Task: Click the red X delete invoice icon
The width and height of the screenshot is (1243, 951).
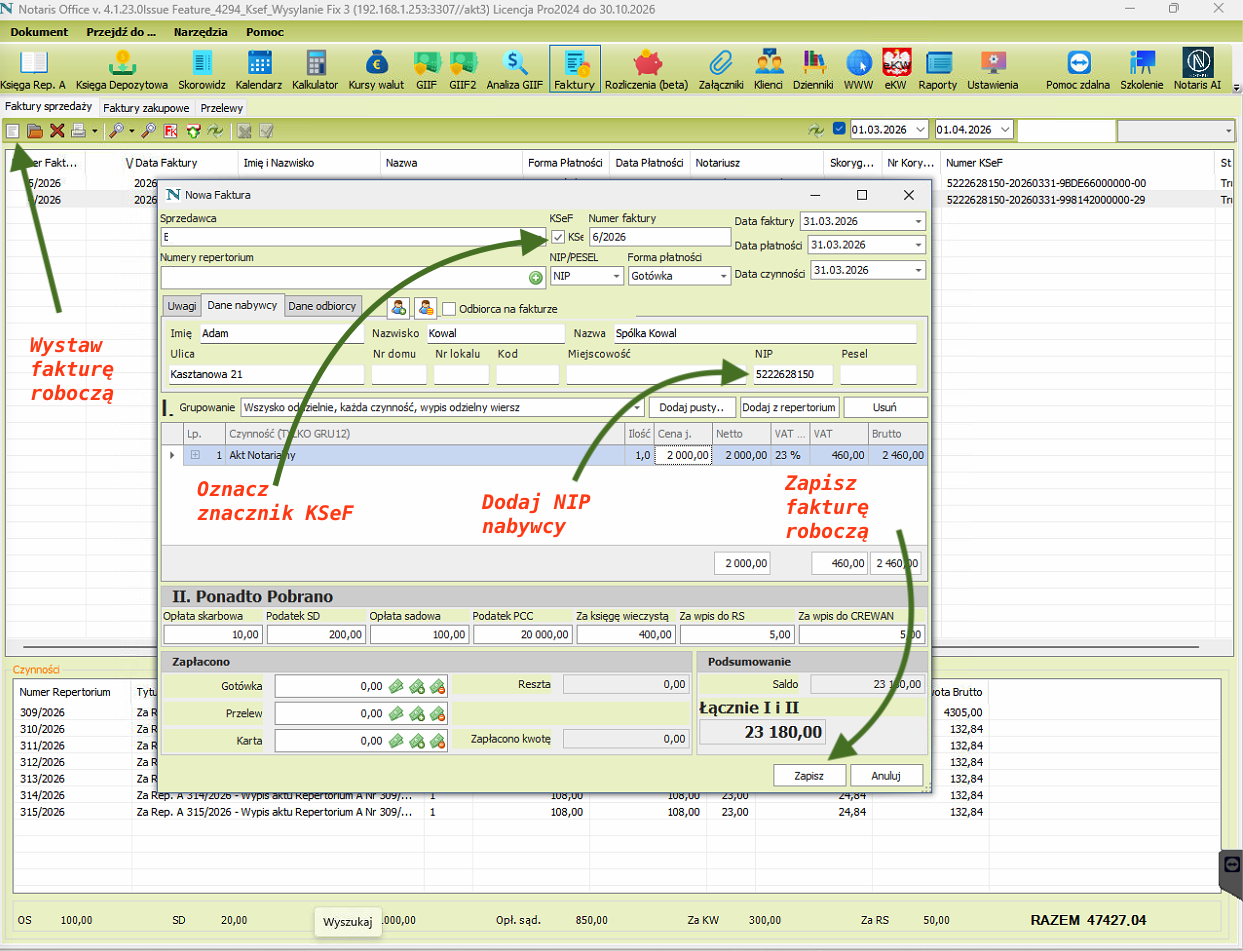Action: pyautogui.click(x=57, y=130)
